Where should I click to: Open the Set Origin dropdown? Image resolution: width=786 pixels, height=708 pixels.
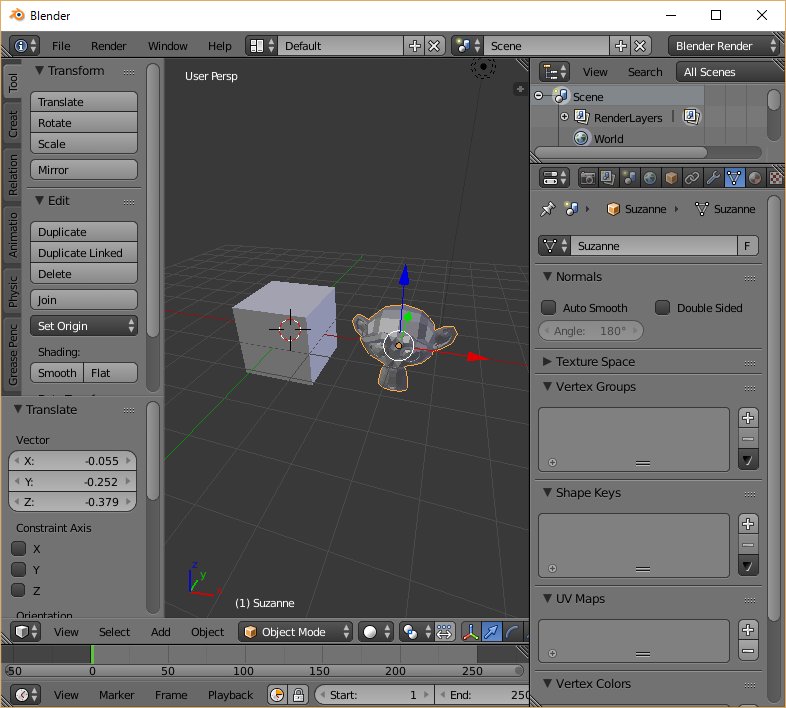tap(84, 326)
